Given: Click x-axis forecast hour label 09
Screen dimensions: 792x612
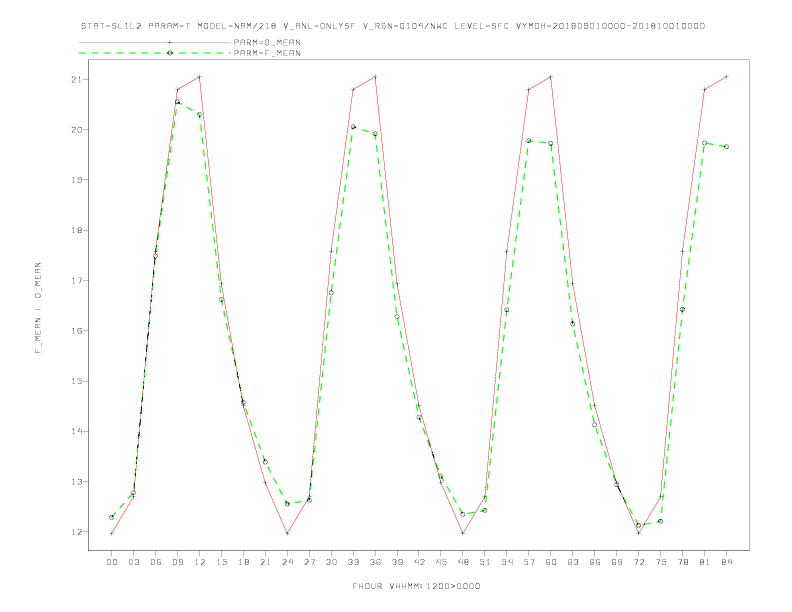Looking at the screenshot, I should tap(177, 562).
